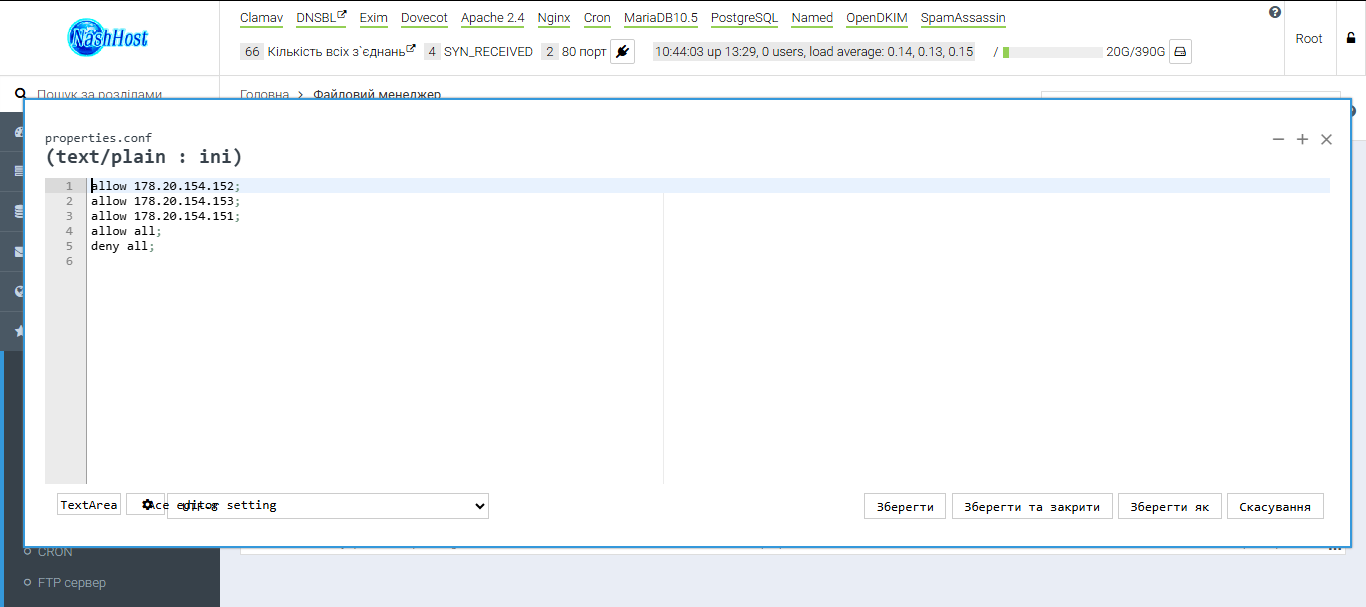Click the power plug icon near 80 порт

pos(622,51)
